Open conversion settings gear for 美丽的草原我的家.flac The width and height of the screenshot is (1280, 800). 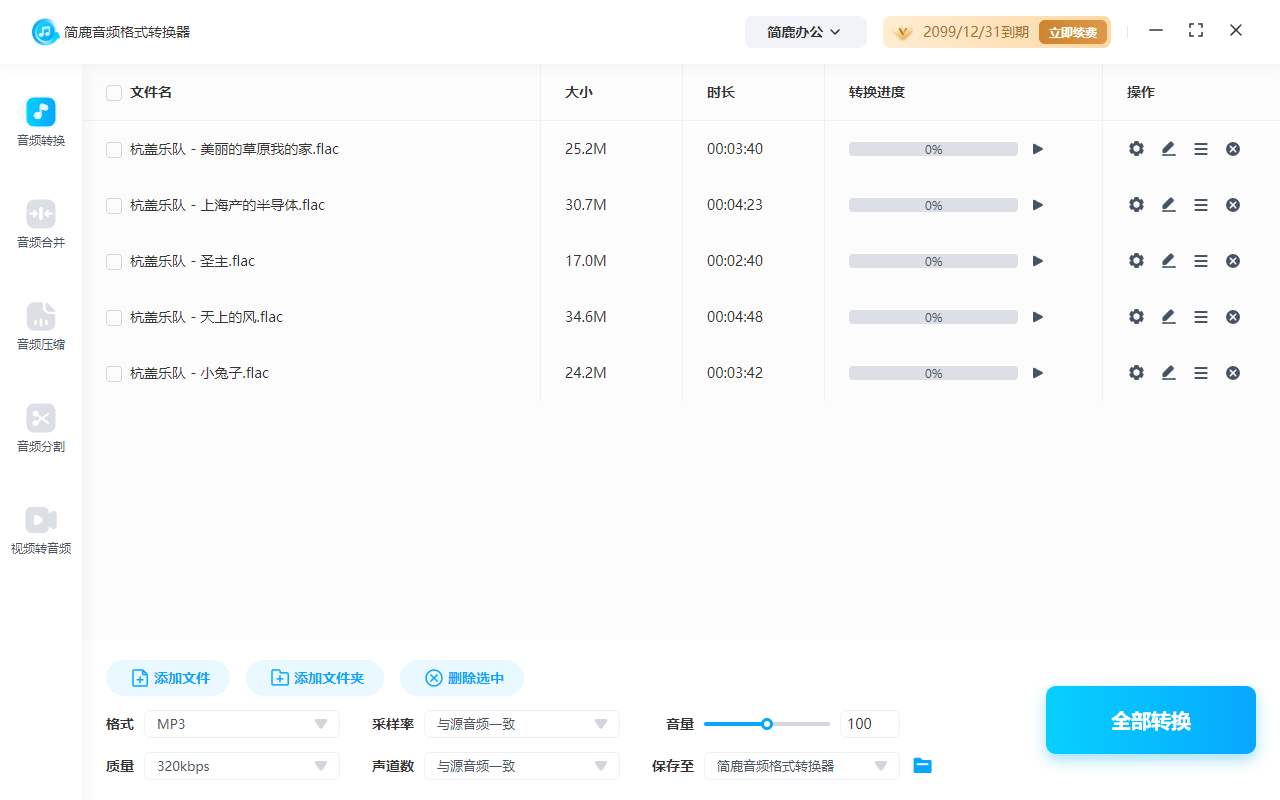[1136, 148]
